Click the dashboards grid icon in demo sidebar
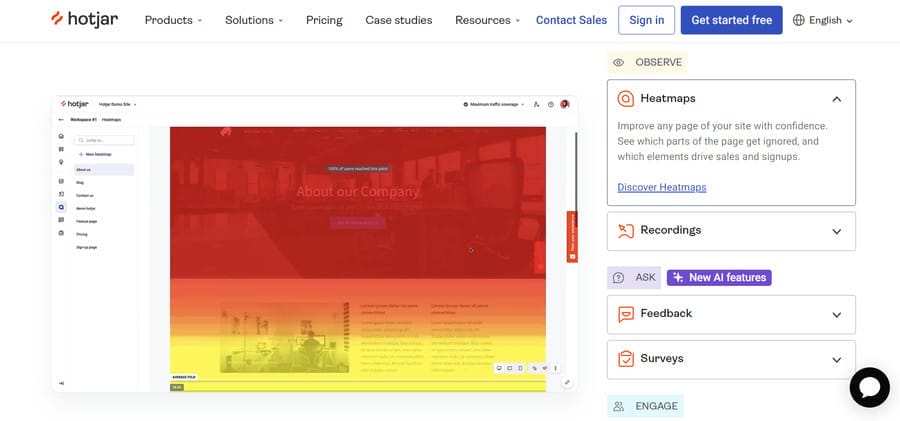This screenshot has height=421, width=900. (x=61, y=149)
